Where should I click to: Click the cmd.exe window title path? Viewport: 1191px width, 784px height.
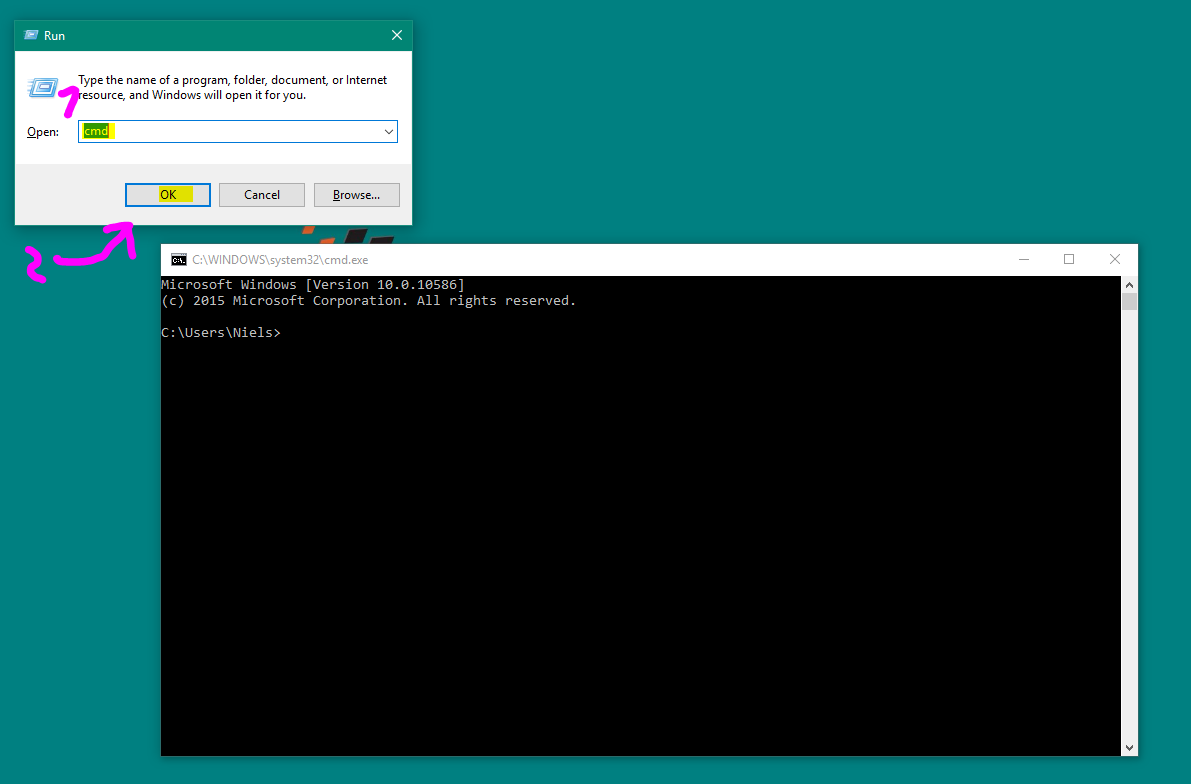[x=280, y=260]
